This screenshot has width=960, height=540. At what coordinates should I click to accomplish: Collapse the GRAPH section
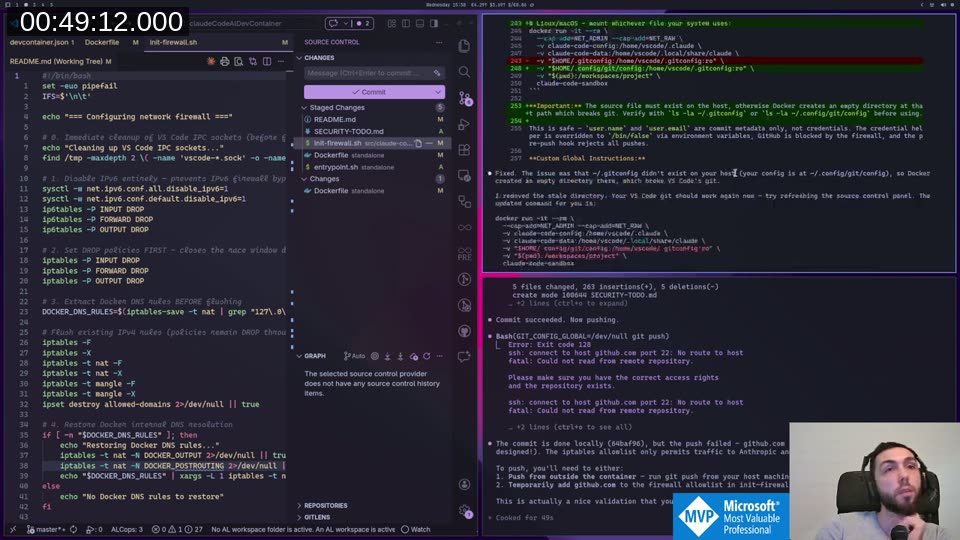click(299, 356)
